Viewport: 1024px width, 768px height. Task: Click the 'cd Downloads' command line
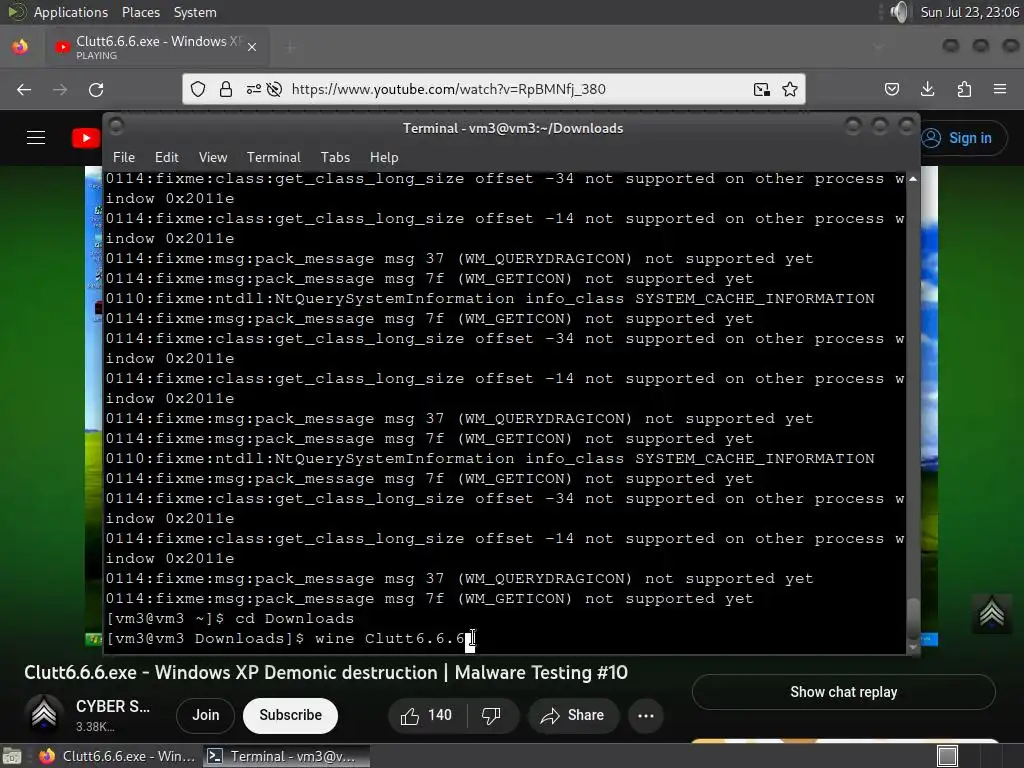(x=294, y=618)
